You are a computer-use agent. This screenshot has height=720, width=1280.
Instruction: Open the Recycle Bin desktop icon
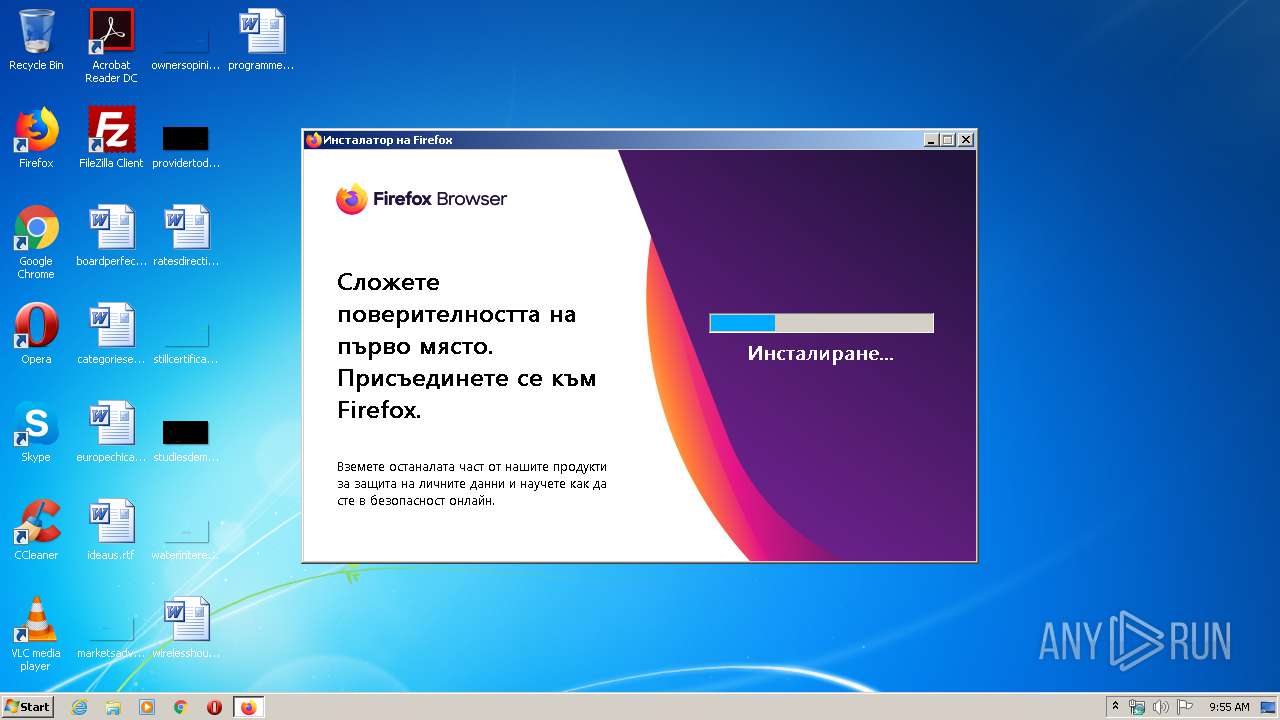[36, 40]
